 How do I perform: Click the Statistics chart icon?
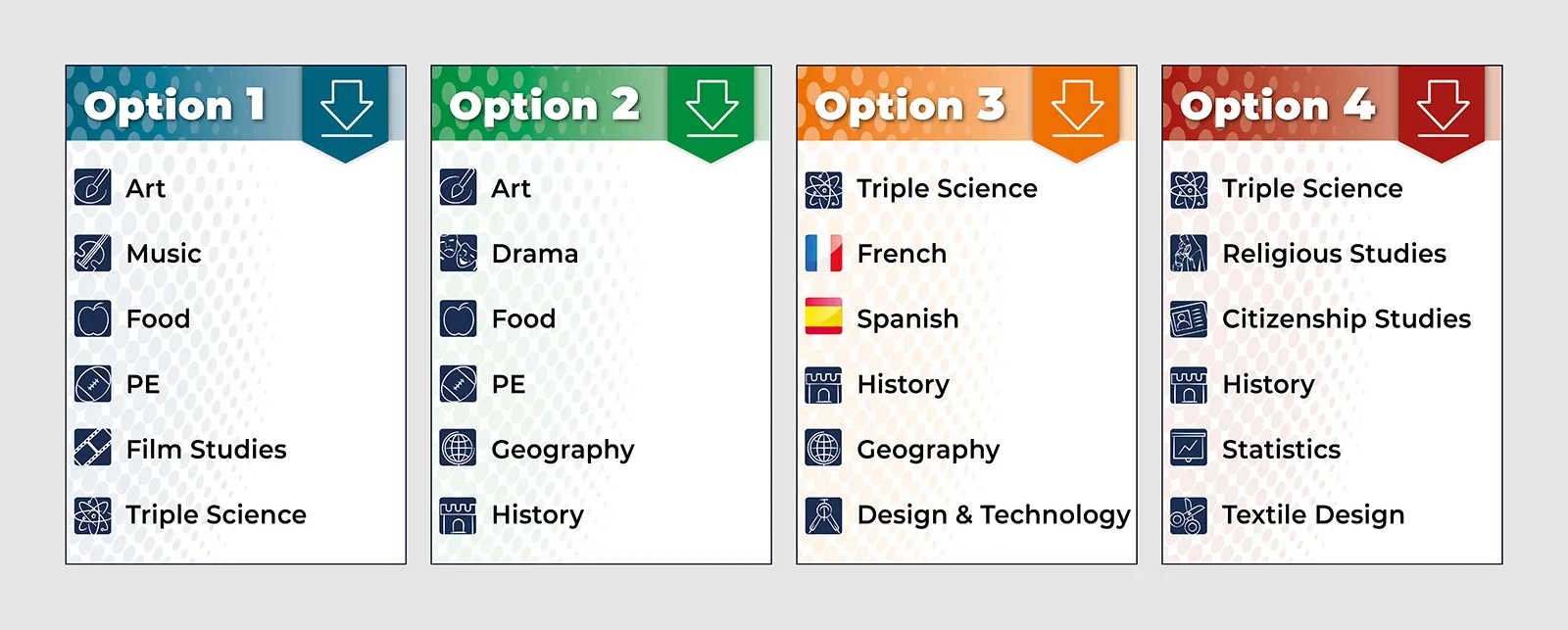[x=1189, y=449]
